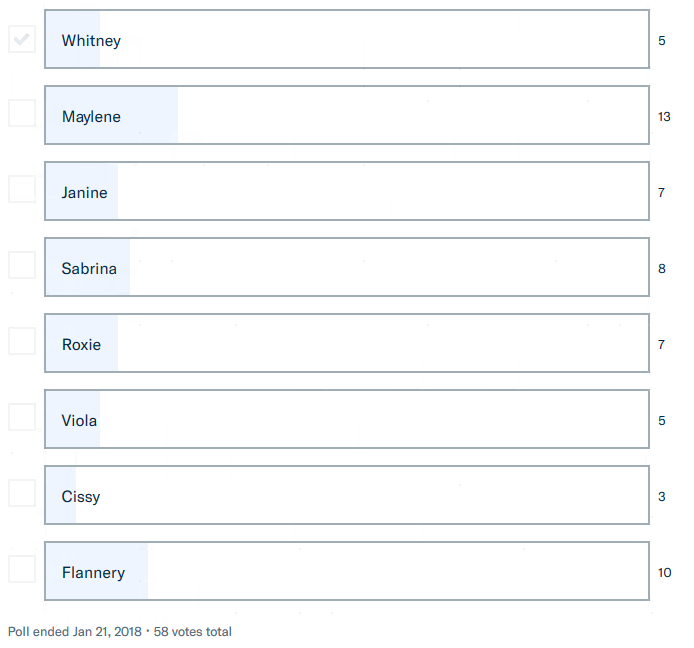Enable the Roxie checkbox
The width and height of the screenshot is (694, 648).
22,341
